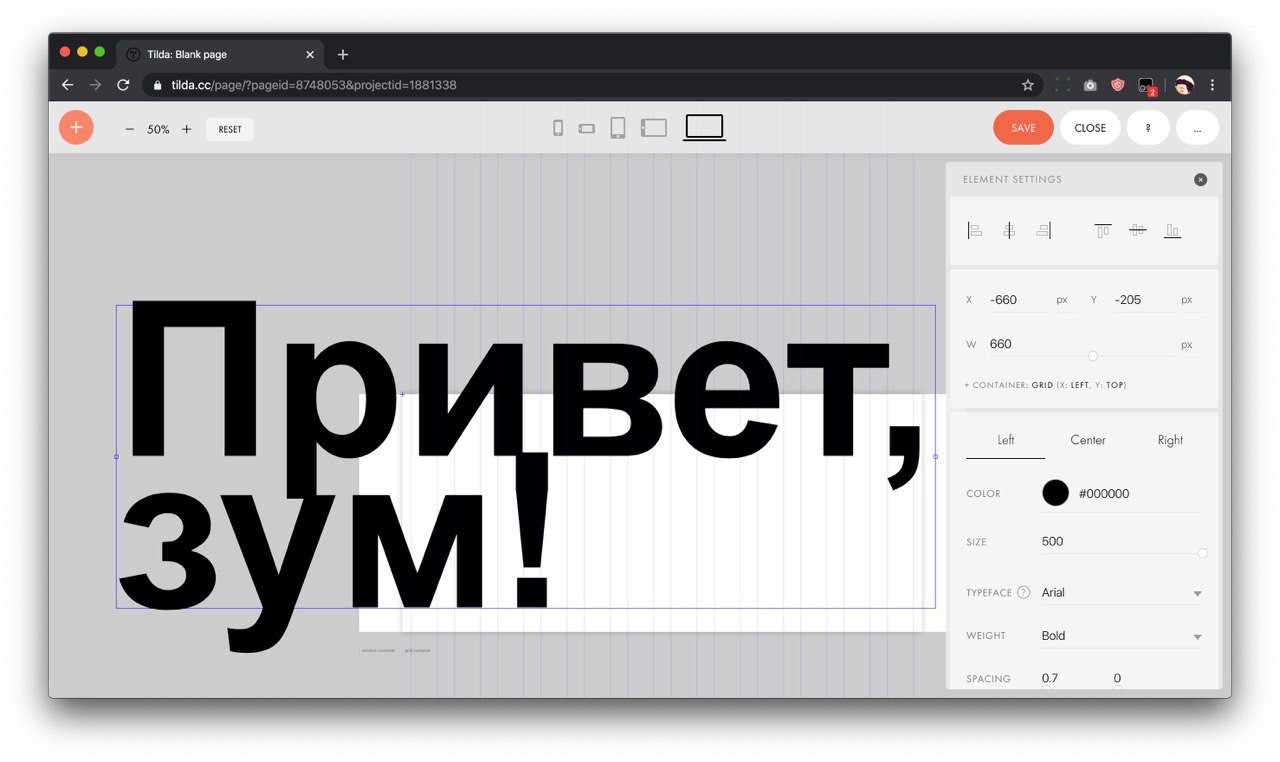Align element to horizontal center

[x=1009, y=231]
